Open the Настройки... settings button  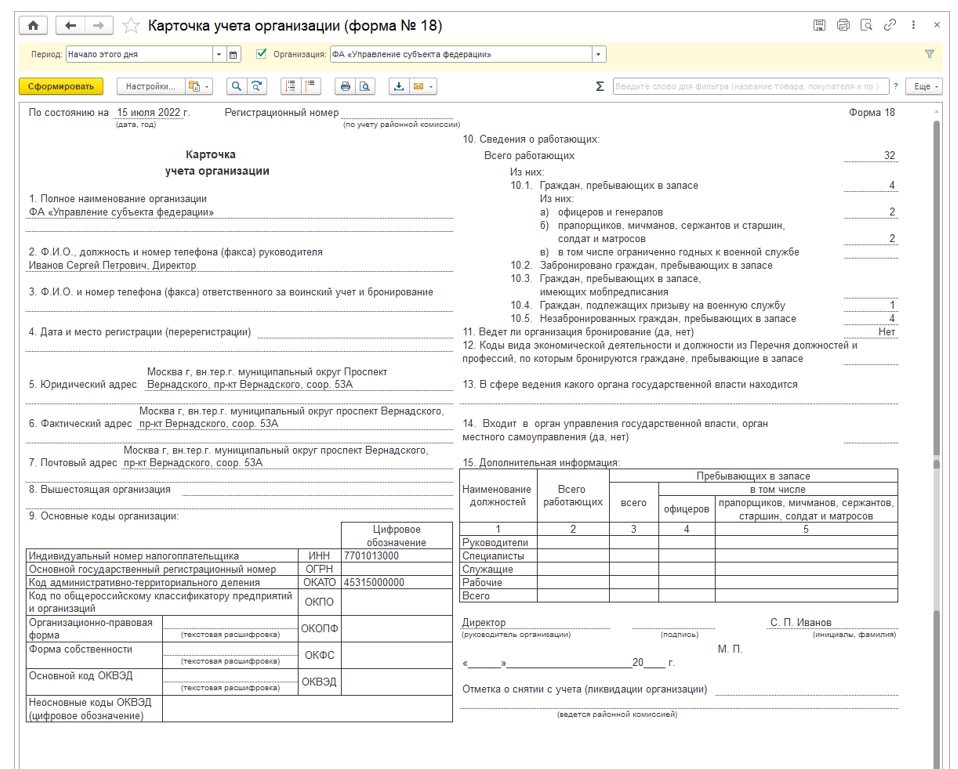pos(151,87)
